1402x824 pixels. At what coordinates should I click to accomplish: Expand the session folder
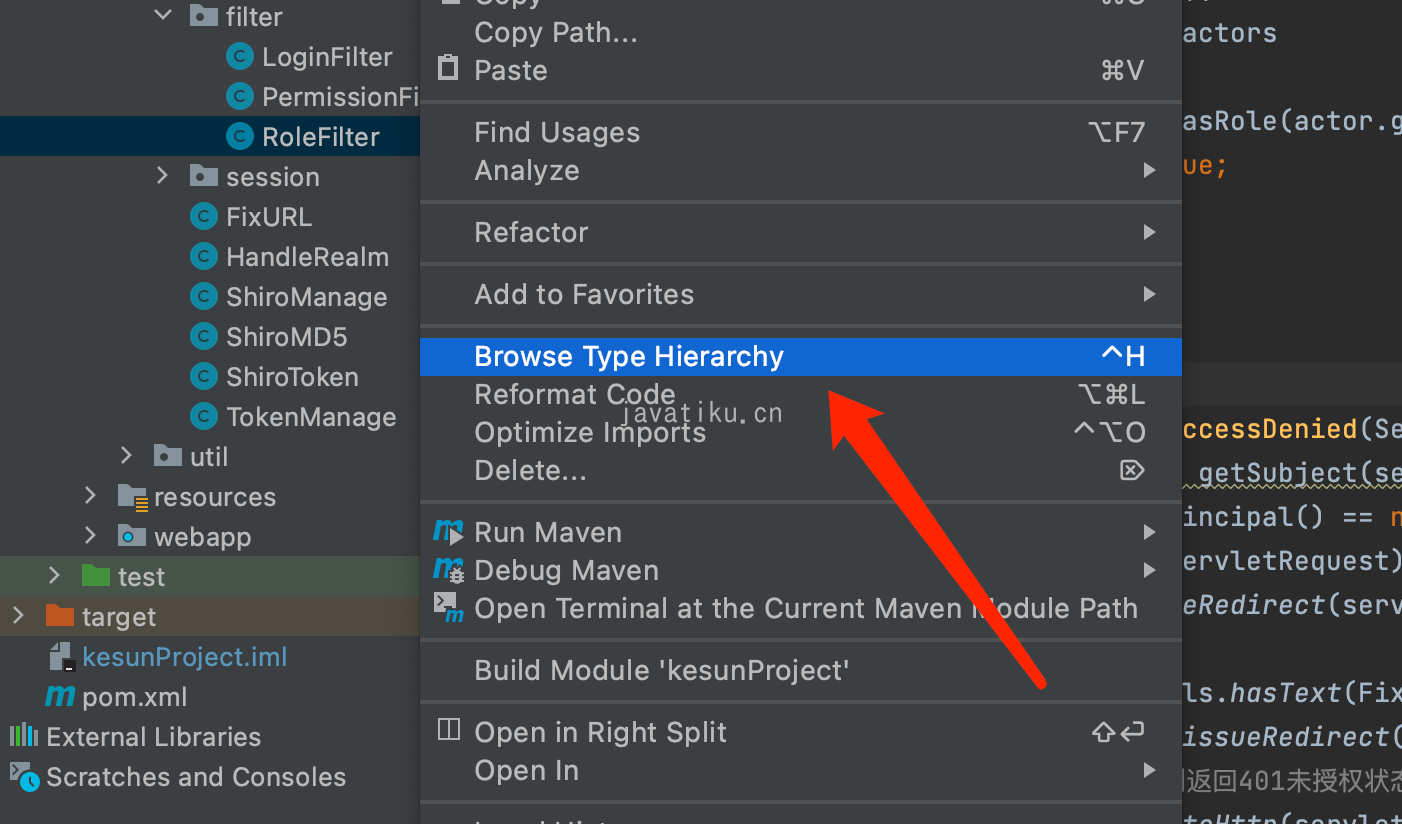[163, 176]
